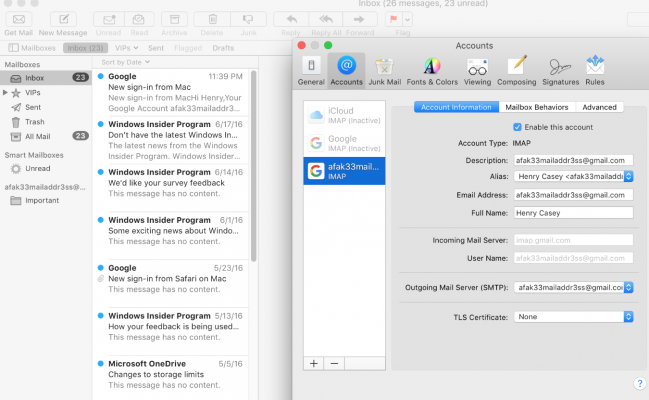Screen dimensions: 649x400
Task: Select the inactive Google IMAP account
Action: 344,143
